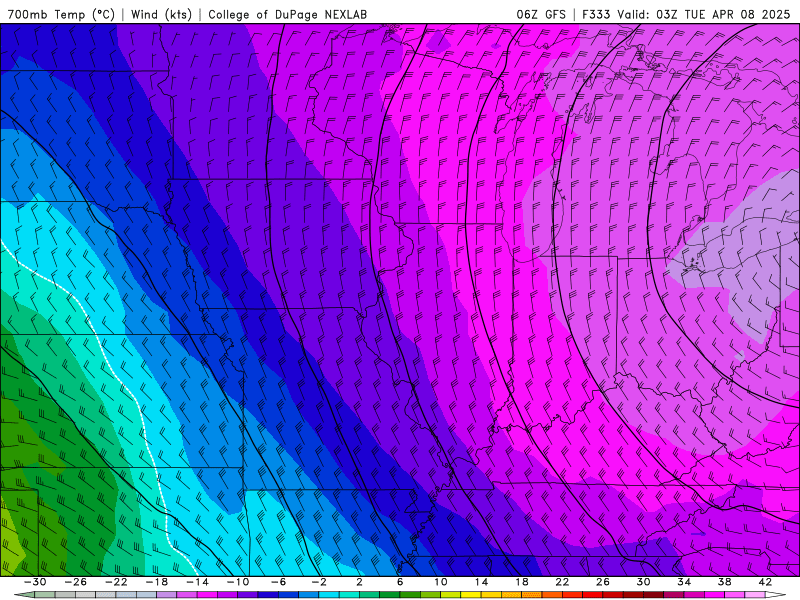Select the -10 value on the color scale

238,582
